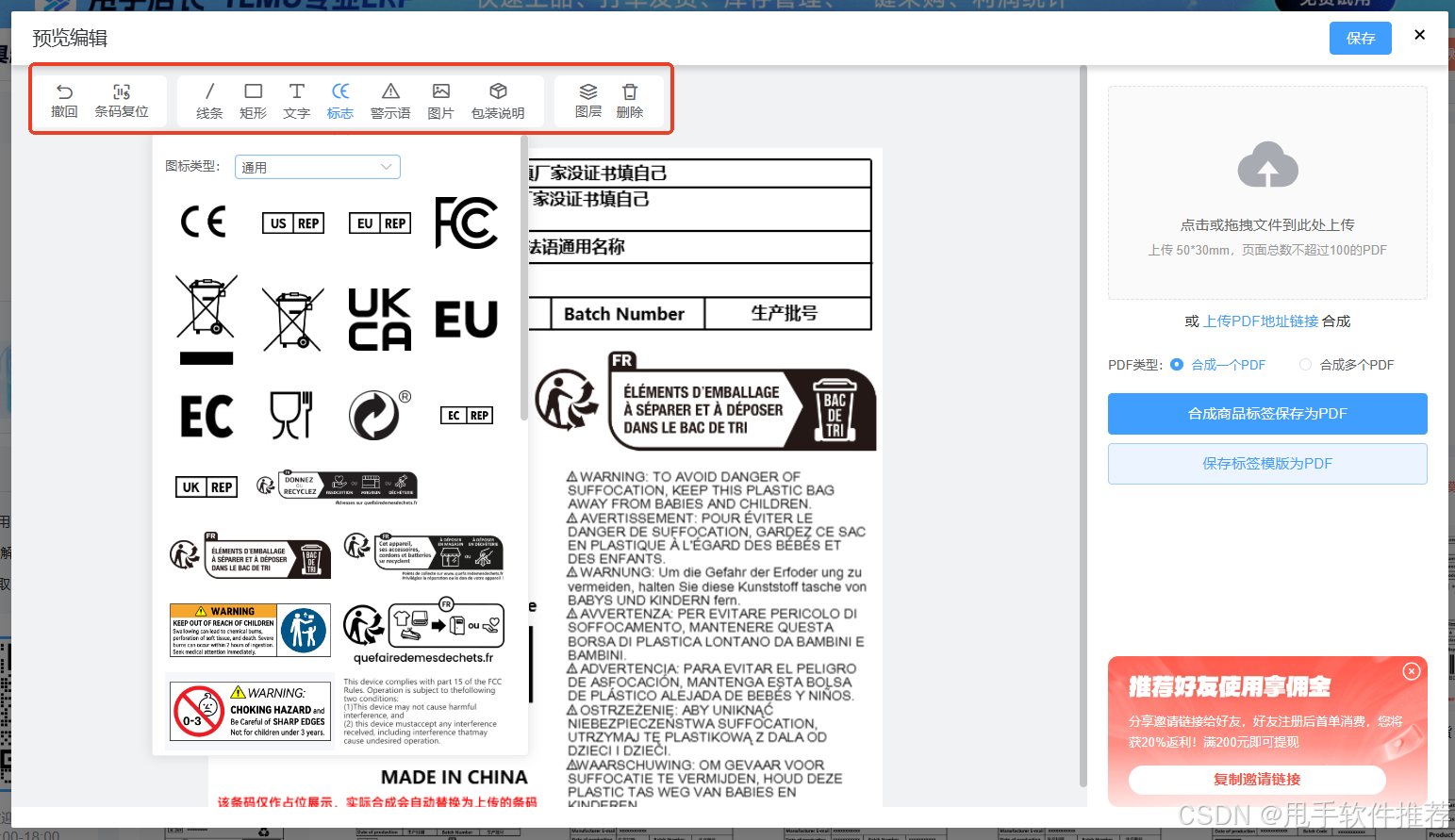
Task: Select the 文字 text tool
Action: coord(296,101)
